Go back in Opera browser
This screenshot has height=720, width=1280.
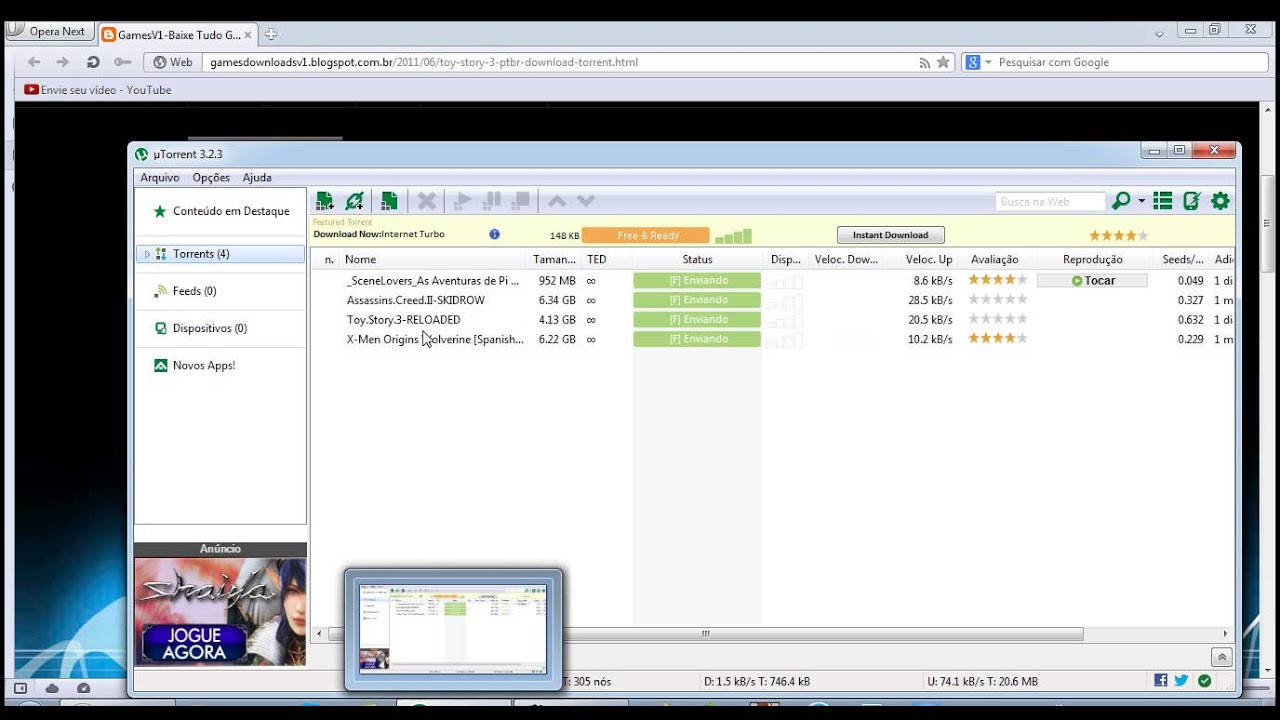point(34,62)
